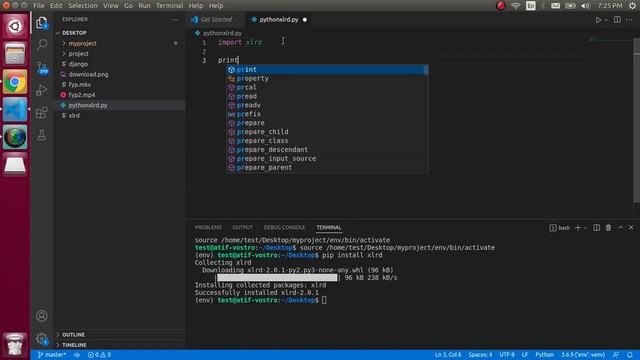Open the Explorer view in activity bar

pos(42,23)
